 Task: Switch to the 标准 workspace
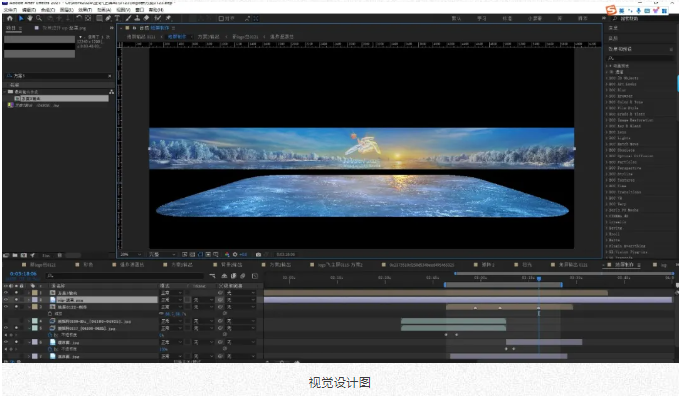tap(507, 19)
